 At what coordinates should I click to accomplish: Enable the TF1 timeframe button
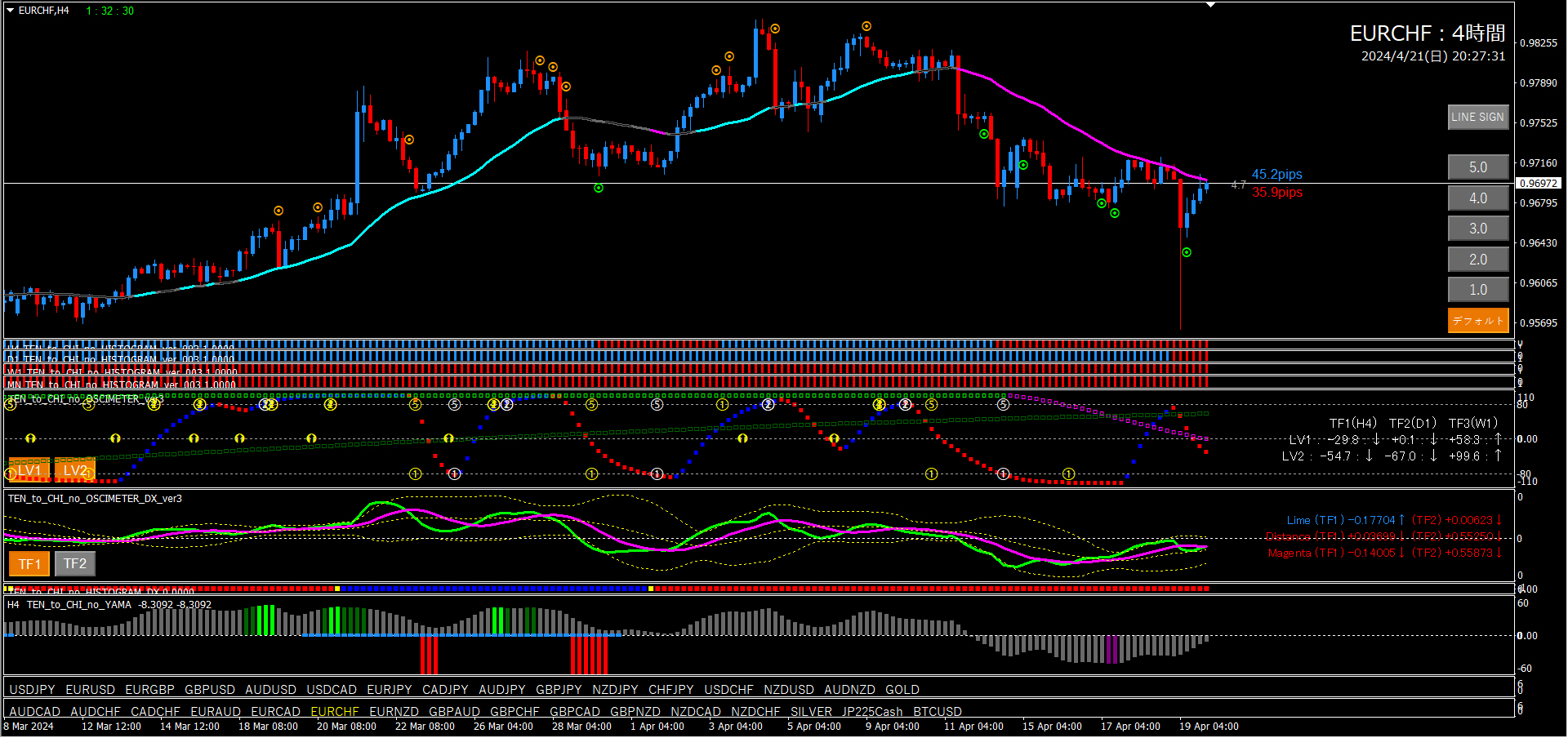click(x=29, y=564)
